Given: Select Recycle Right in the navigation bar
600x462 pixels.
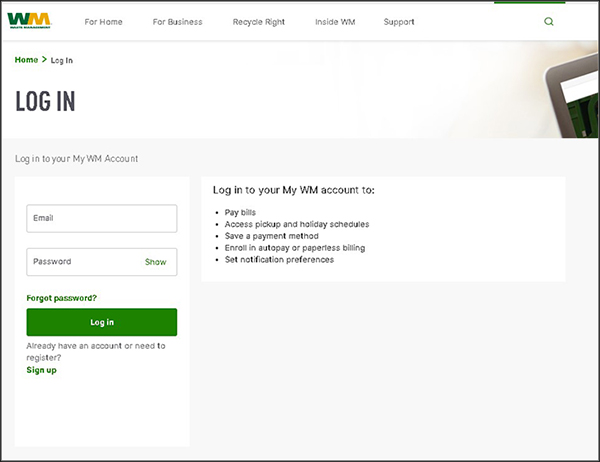Looking at the screenshot, I should pyautogui.click(x=258, y=22).
